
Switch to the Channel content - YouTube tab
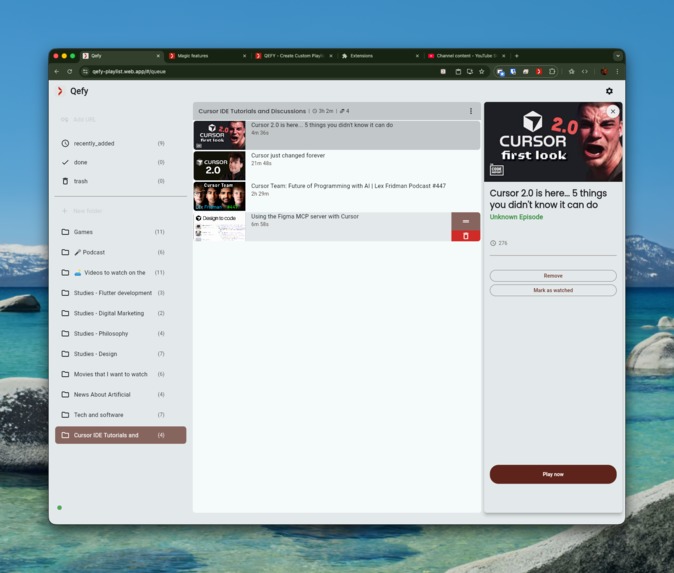pos(465,56)
